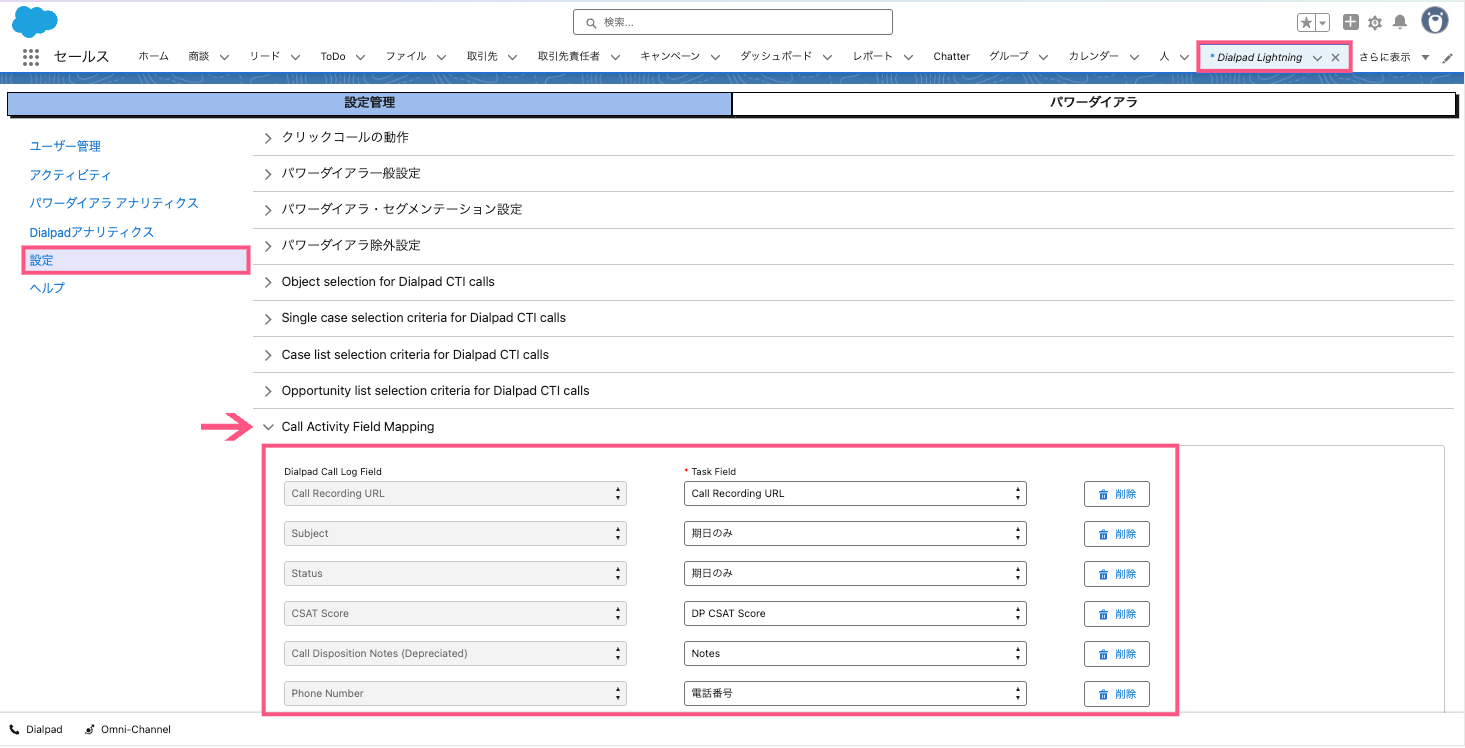The width and height of the screenshot is (1465, 748).
Task: Open the App Launcher grid icon
Action: [30, 57]
